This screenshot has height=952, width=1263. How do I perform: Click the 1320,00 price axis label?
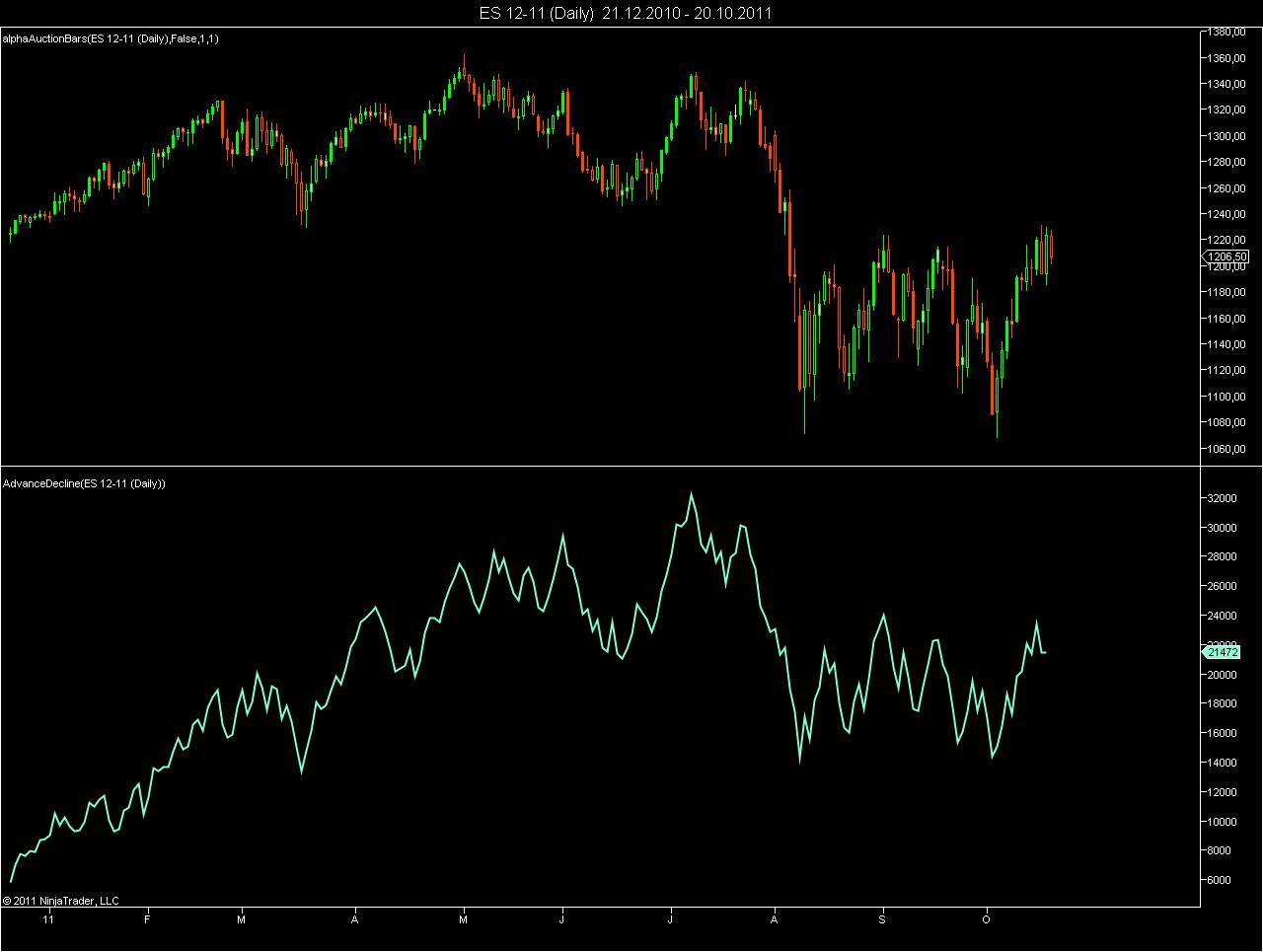tap(1227, 110)
